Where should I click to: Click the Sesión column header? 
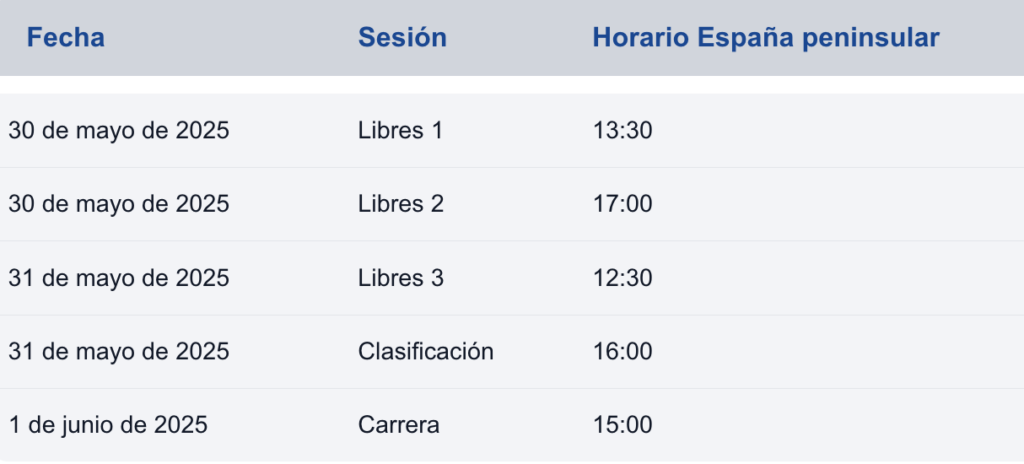click(402, 38)
